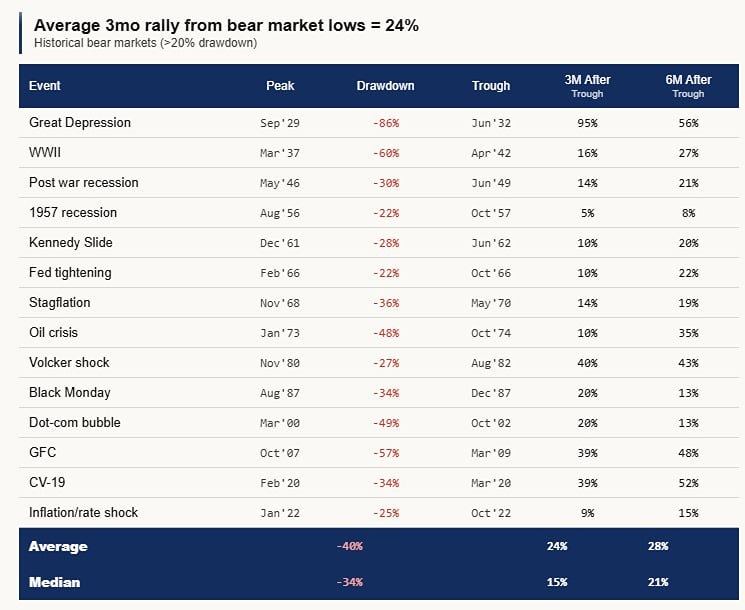Screen dimensions: 745x610
Task: Click the -86% drawdown value
Action: (385, 123)
